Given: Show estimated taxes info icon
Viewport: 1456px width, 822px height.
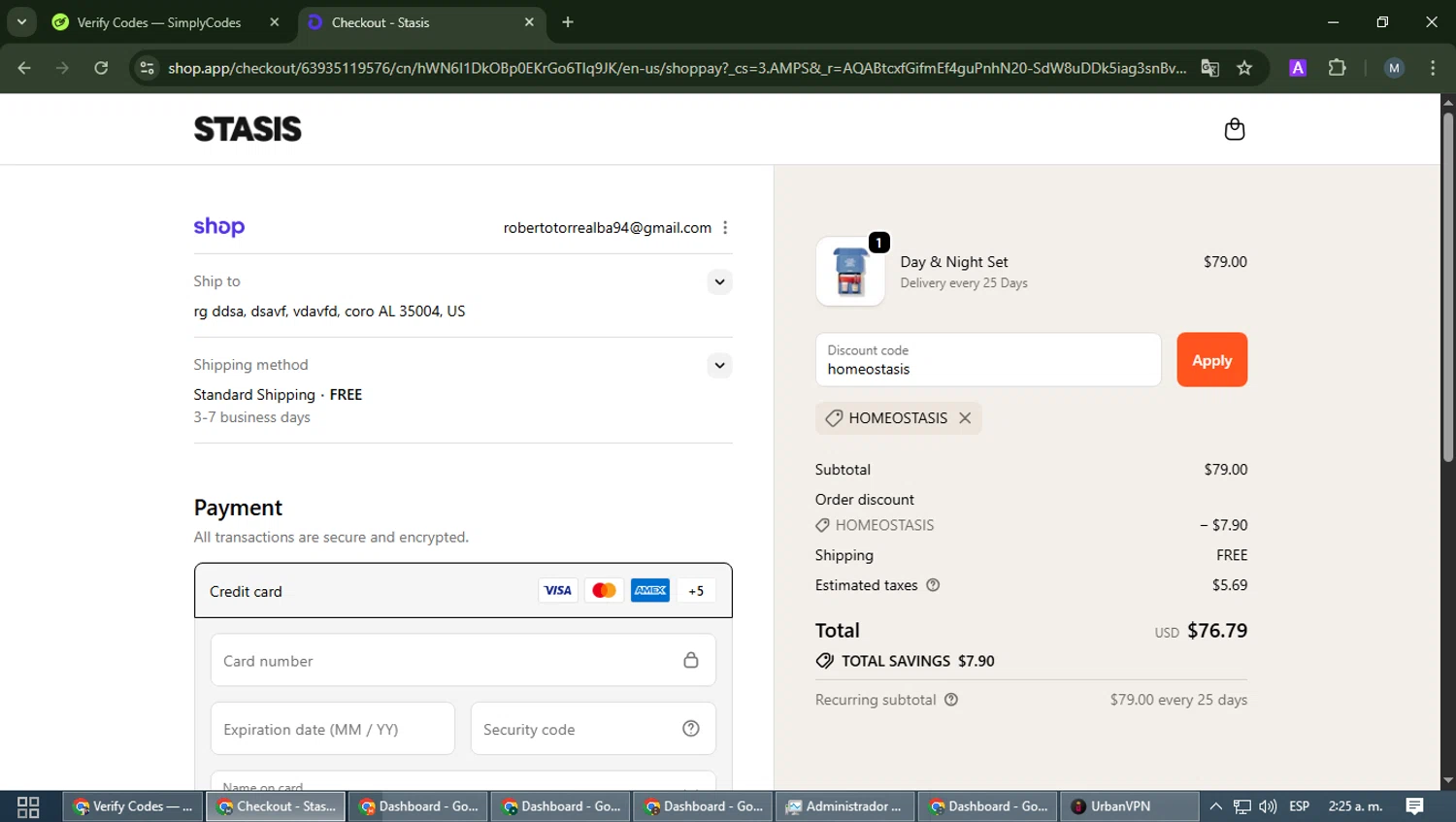Looking at the screenshot, I should 933,585.
